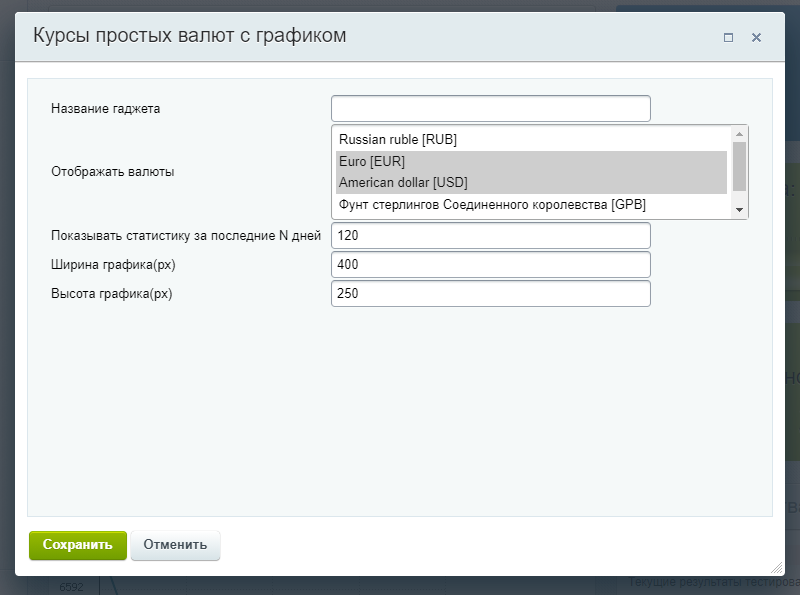This screenshot has width=800, height=595.
Task: Click the currency list scrollbar thumb
Action: (739, 166)
